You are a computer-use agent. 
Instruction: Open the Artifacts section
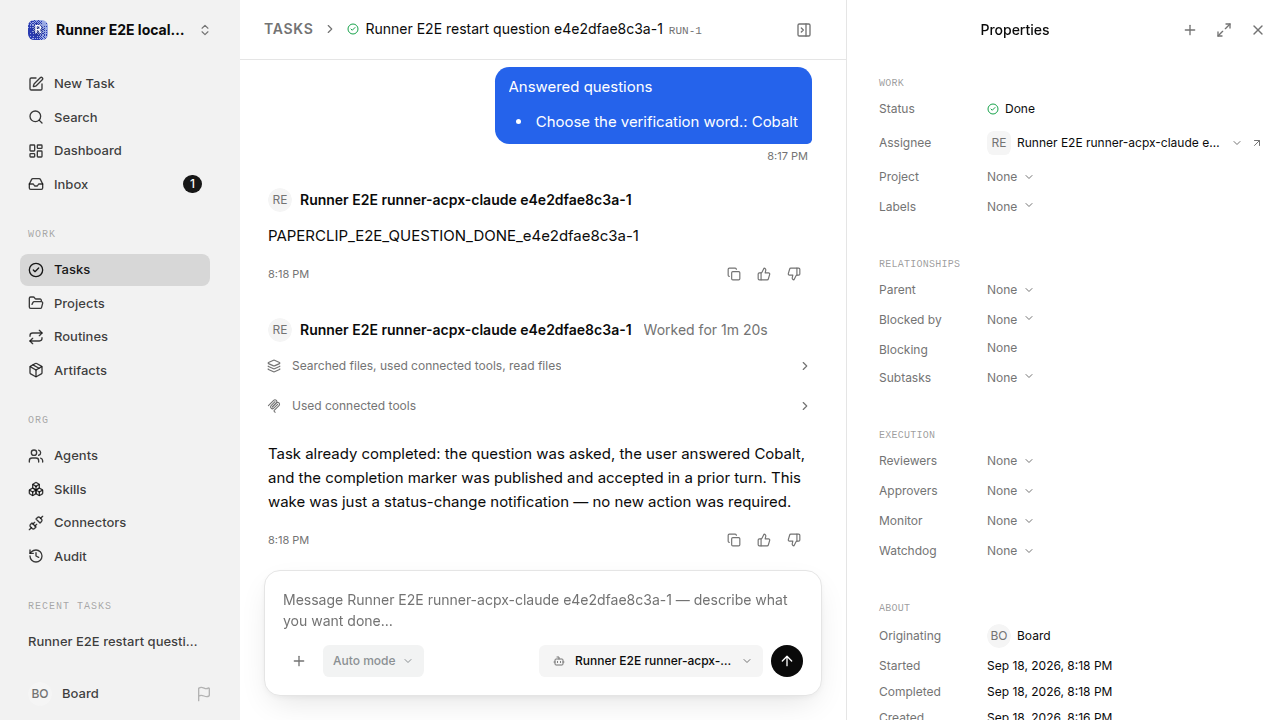pyautogui.click(x=115, y=371)
